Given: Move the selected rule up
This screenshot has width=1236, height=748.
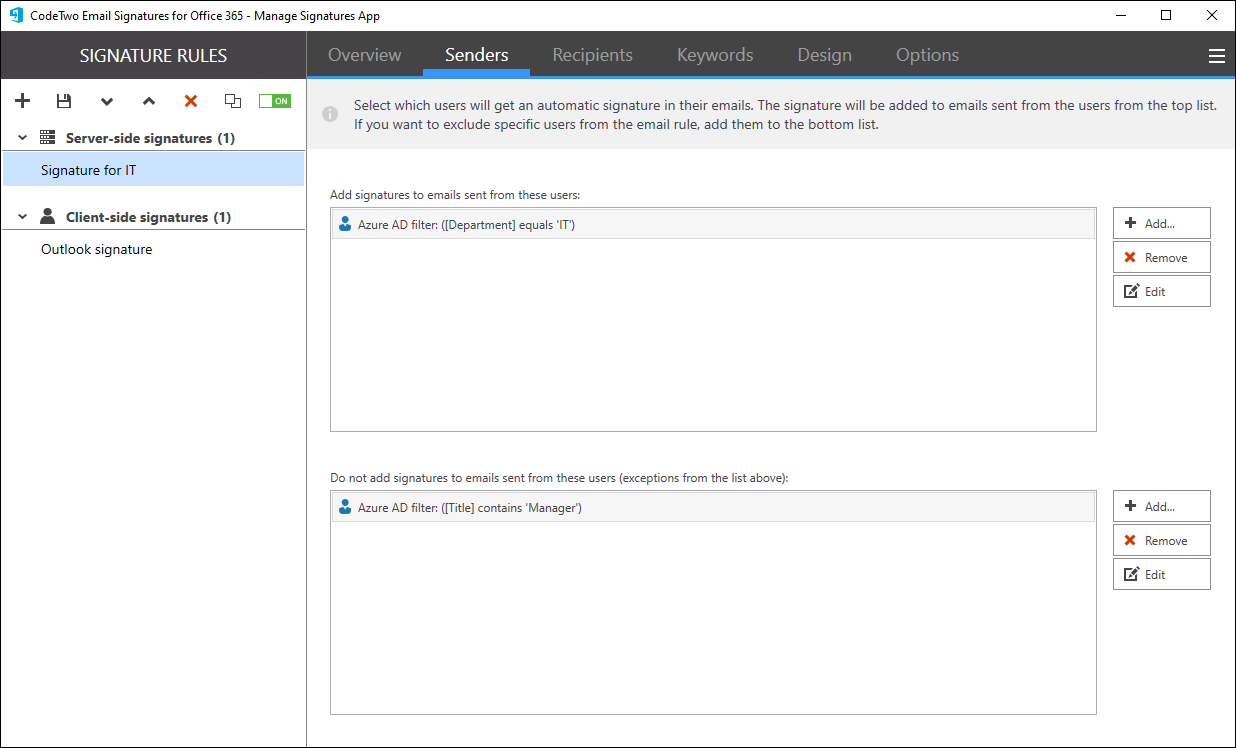Looking at the screenshot, I should pos(149,101).
